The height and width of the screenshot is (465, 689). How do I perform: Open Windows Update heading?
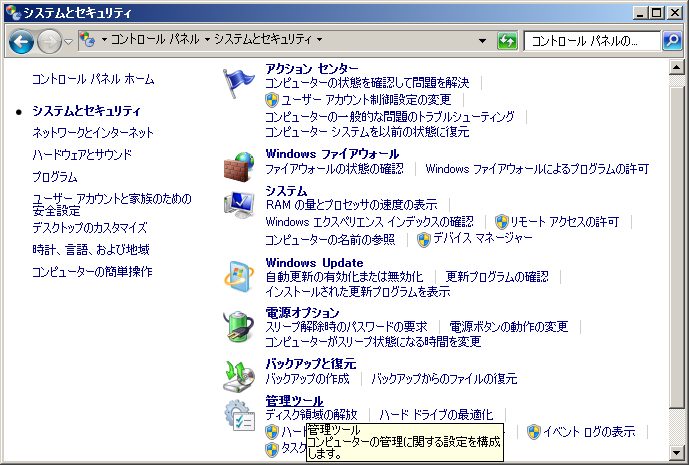pyautogui.click(x=315, y=263)
